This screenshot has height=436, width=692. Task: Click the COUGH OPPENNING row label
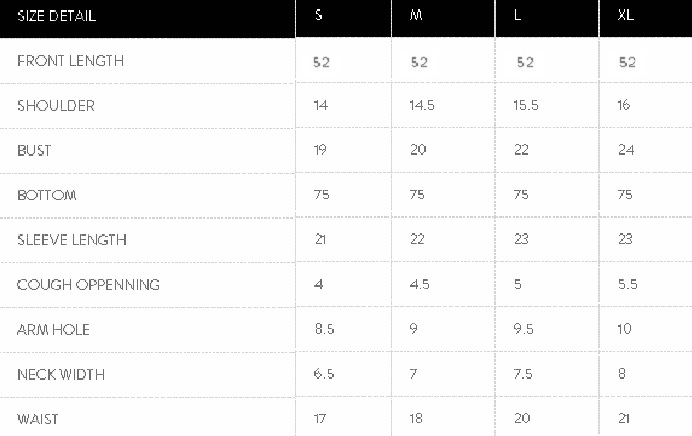point(88,285)
